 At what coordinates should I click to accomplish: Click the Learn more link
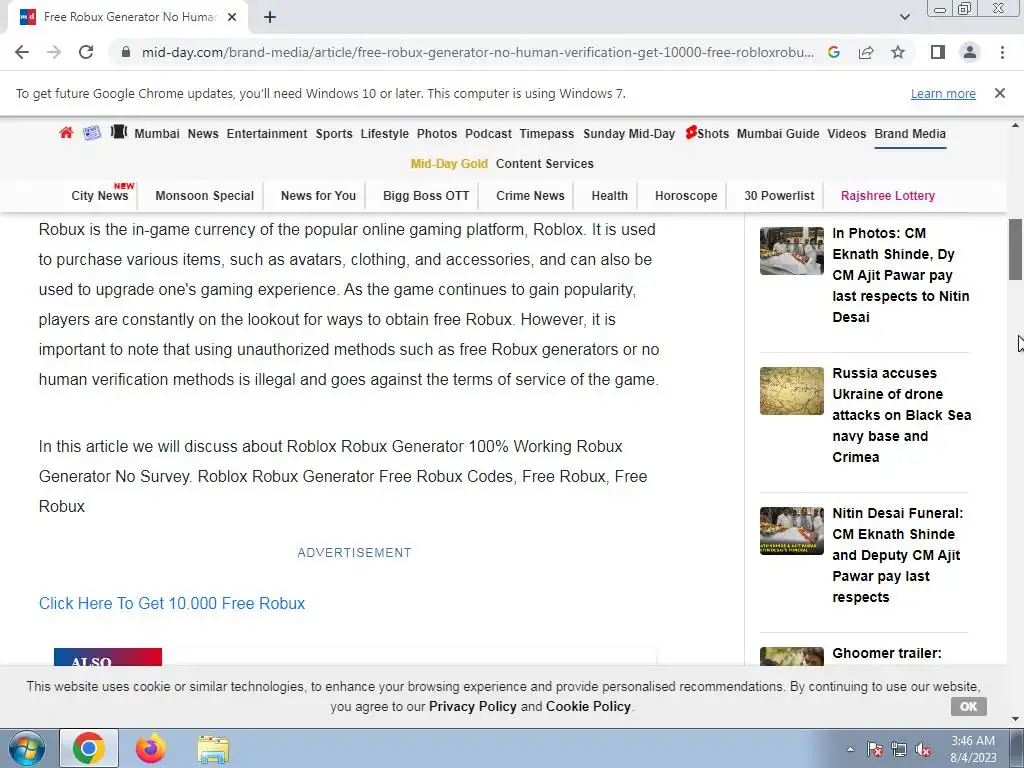click(x=943, y=94)
